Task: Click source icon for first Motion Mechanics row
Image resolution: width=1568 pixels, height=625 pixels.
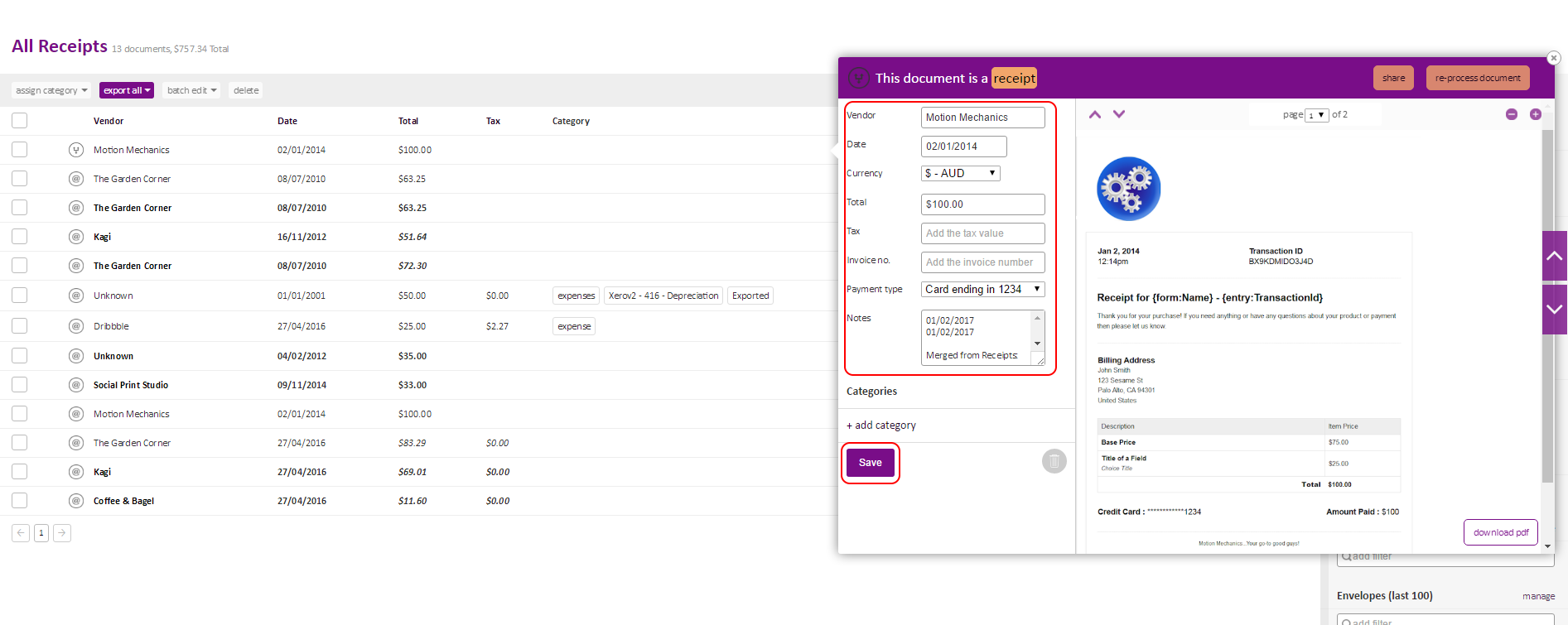Action: [x=76, y=150]
